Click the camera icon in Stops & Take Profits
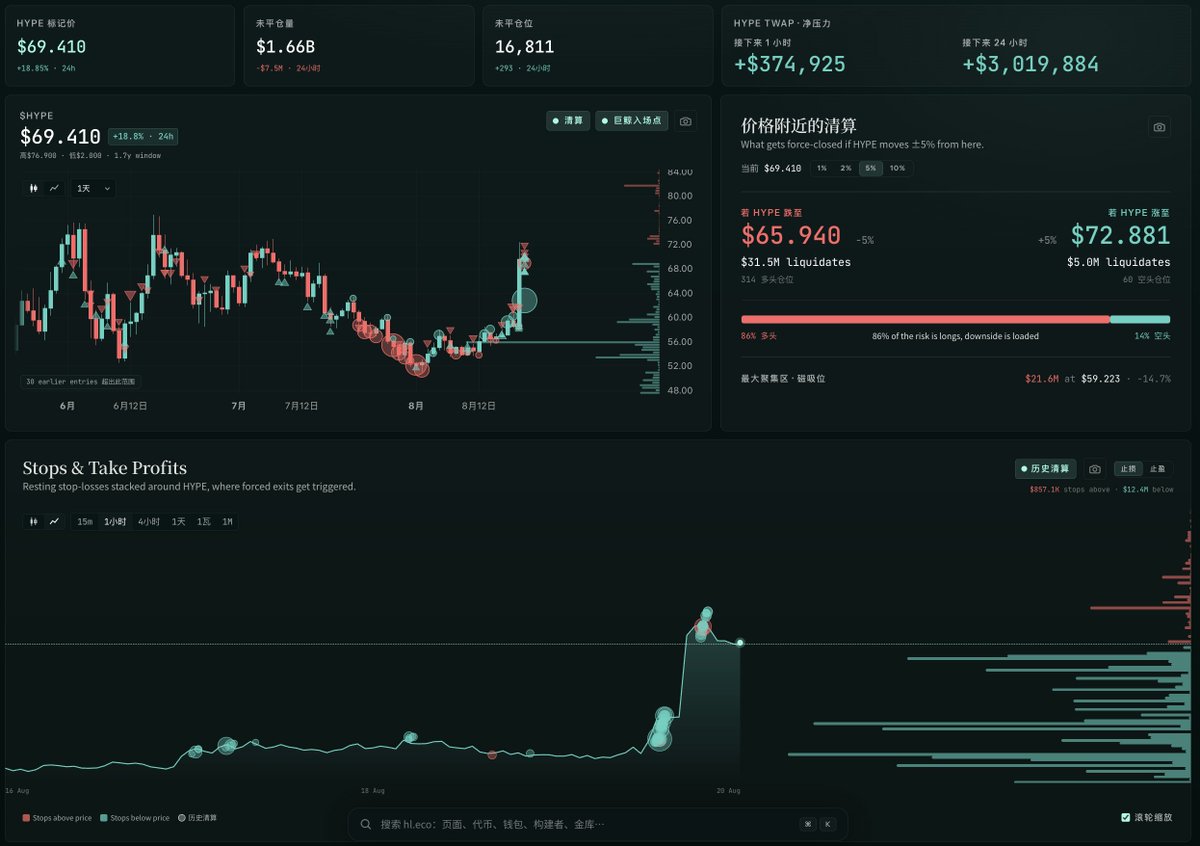The image size is (1200, 846). [x=1095, y=469]
